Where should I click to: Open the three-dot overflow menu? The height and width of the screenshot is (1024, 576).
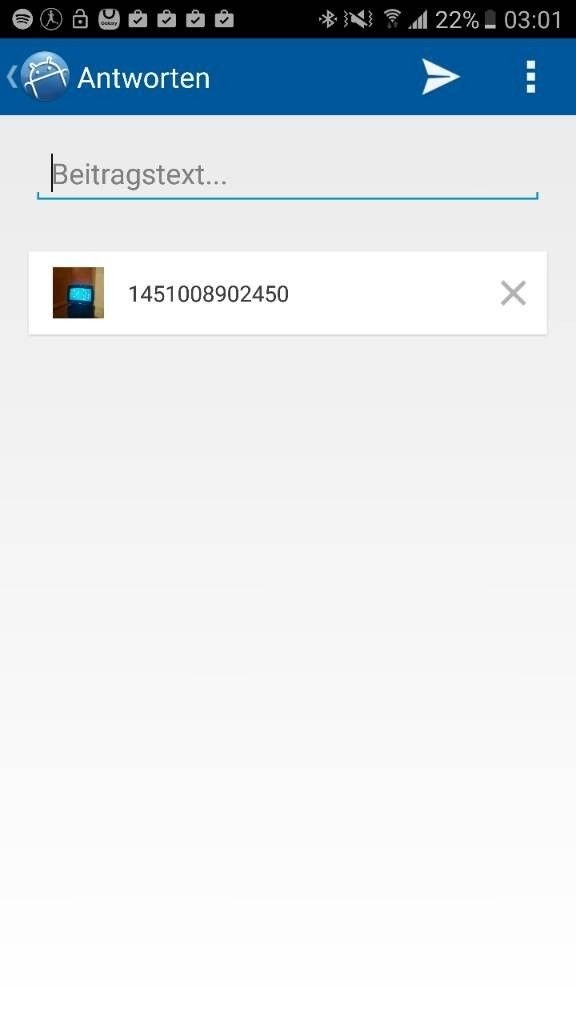(531, 77)
